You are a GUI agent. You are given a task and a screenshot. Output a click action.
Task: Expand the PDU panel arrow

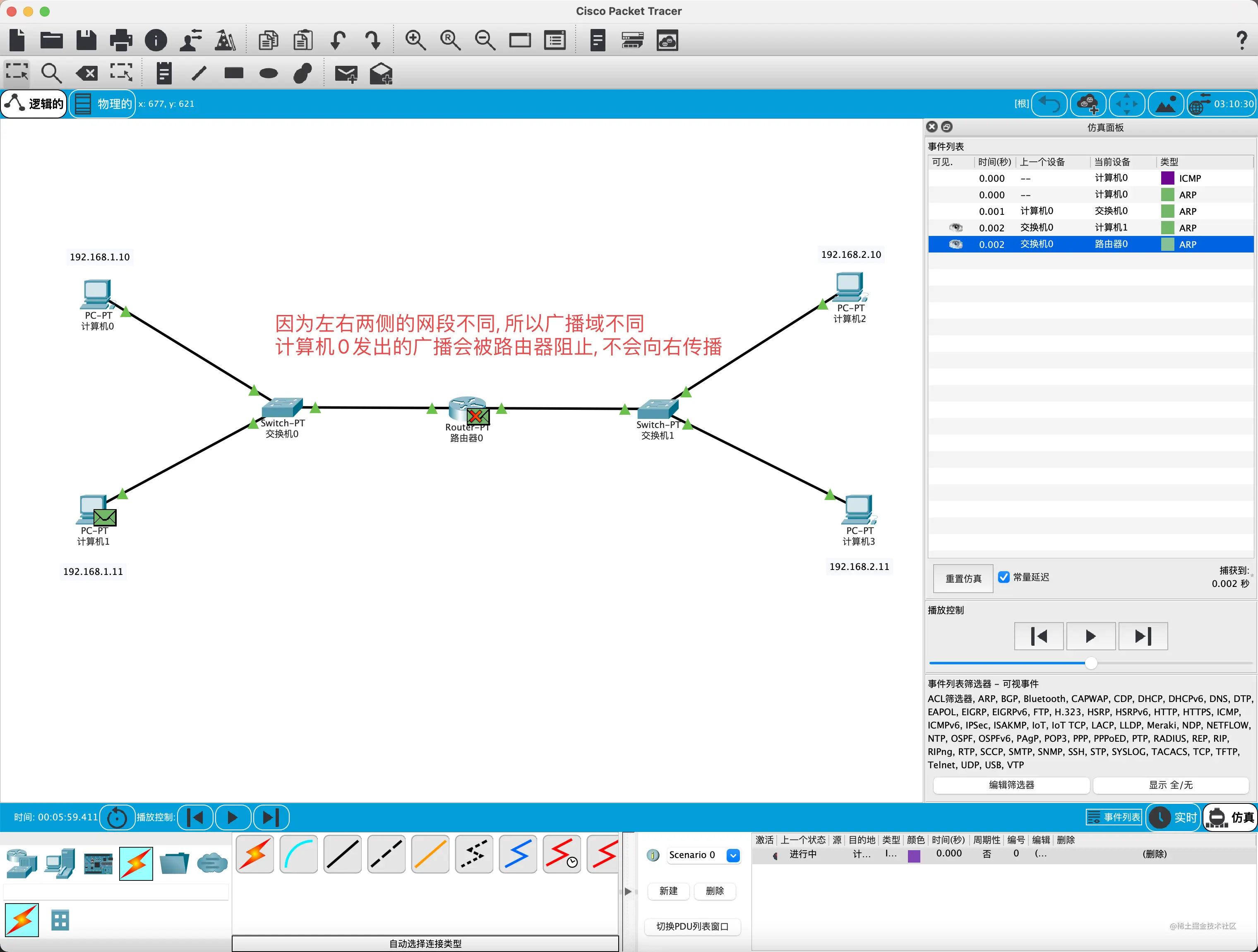click(628, 891)
